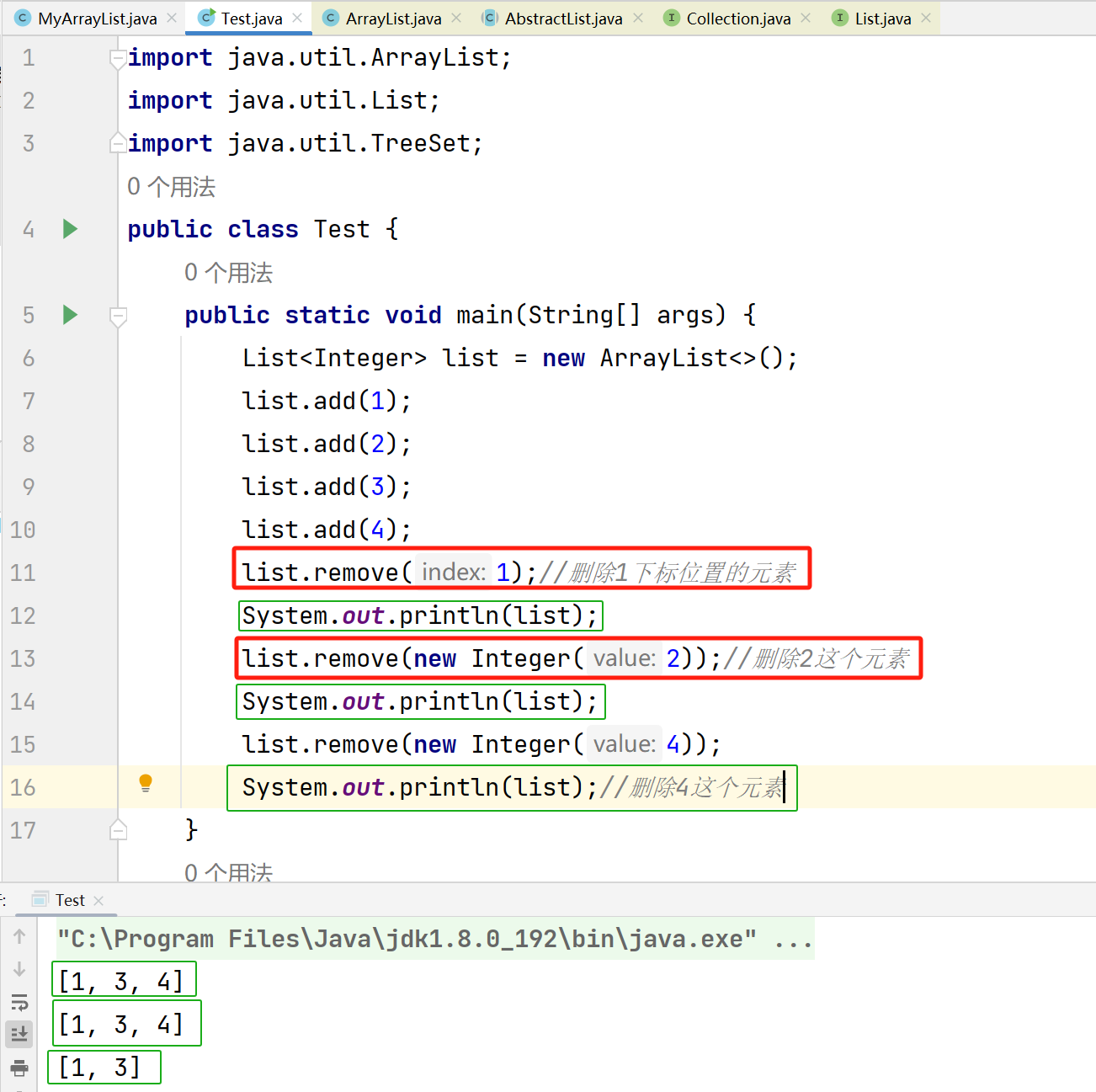Switch to the List.java tab
This screenshot has height=1092, width=1096.
coord(882,19)
